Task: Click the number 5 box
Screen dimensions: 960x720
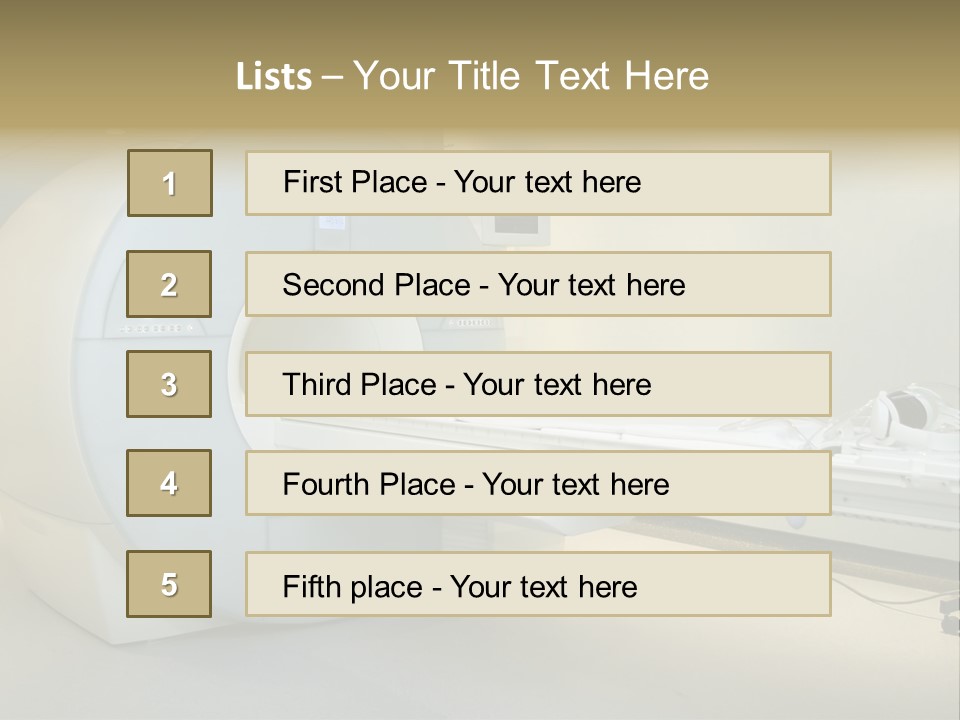Action: tap(169, 584)
